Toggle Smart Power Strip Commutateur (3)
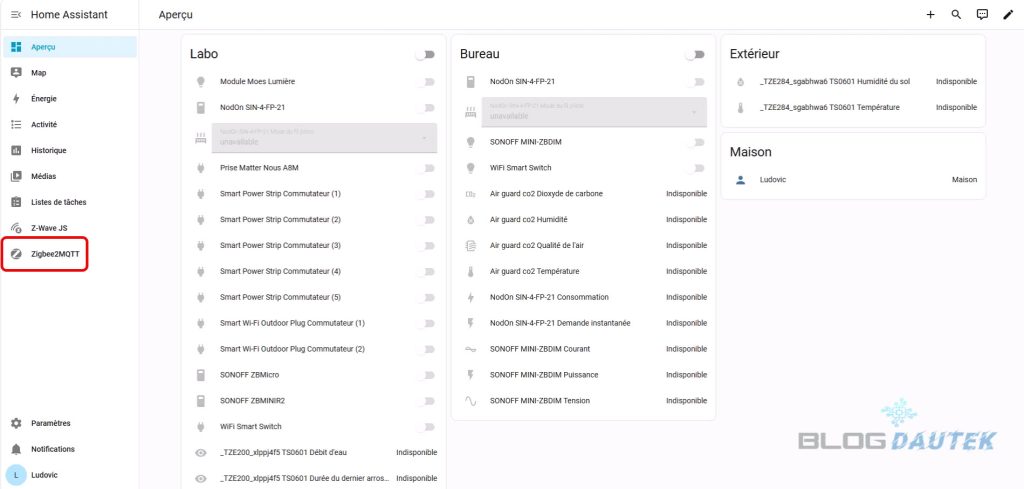 pyautogui.click(x=427, y=245)
